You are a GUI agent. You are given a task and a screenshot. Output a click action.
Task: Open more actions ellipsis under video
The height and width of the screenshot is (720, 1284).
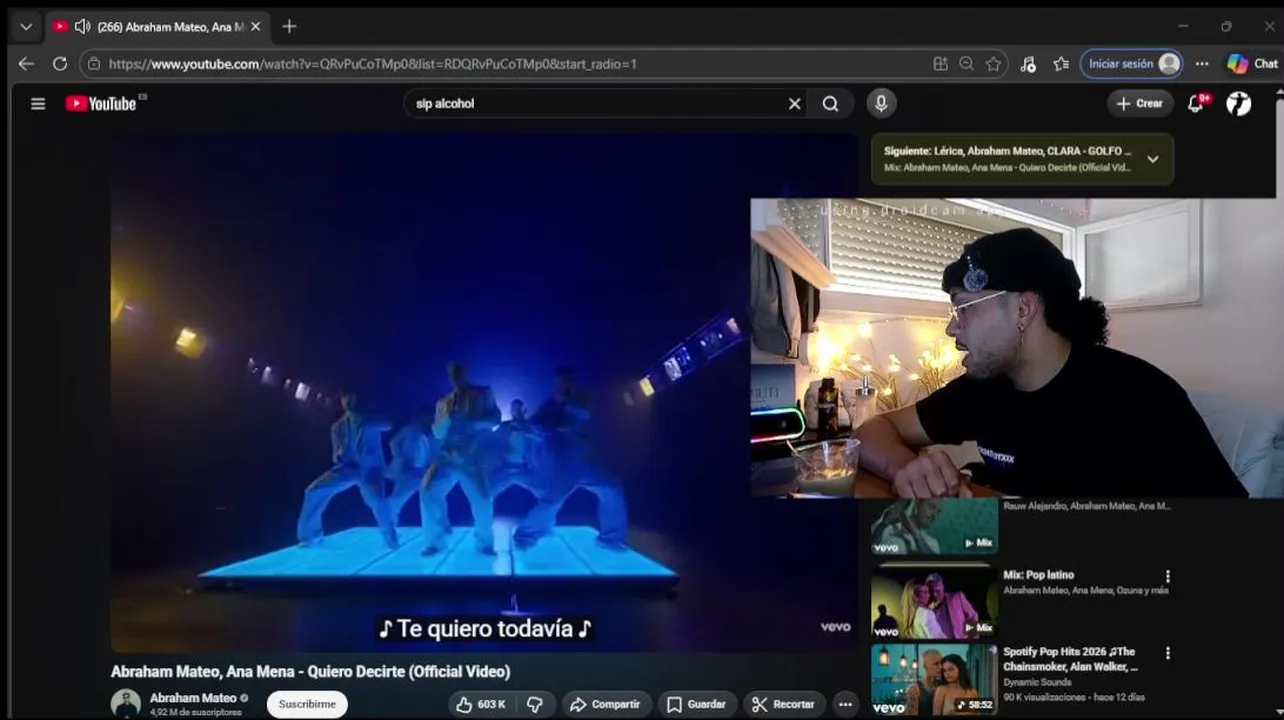pos(845,704)
